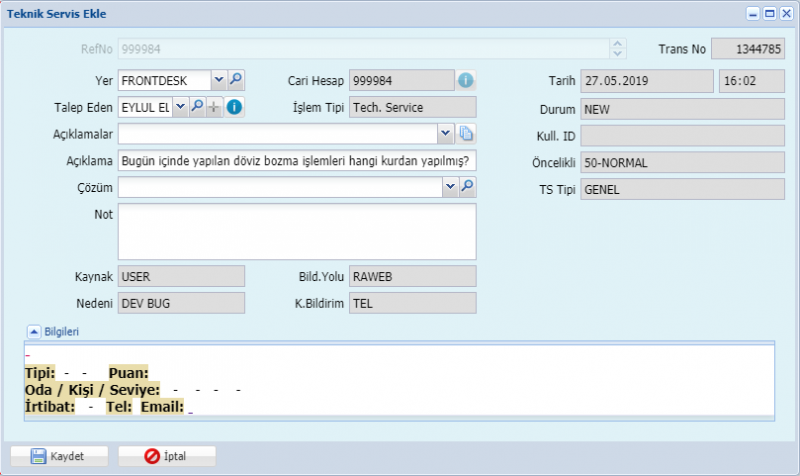
Task: Open the Talep Eden dropdown arrow
Action: tap(180, 107)
